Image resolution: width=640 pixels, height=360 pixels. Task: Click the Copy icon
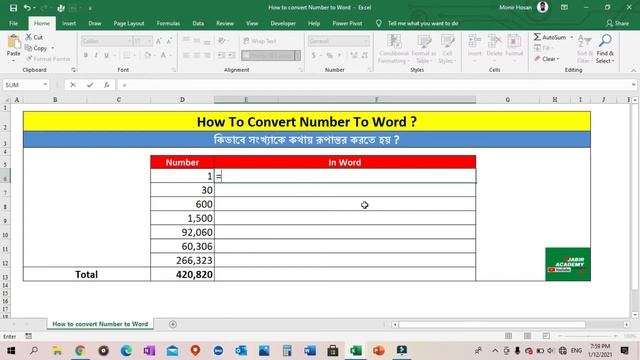point(29,48)
